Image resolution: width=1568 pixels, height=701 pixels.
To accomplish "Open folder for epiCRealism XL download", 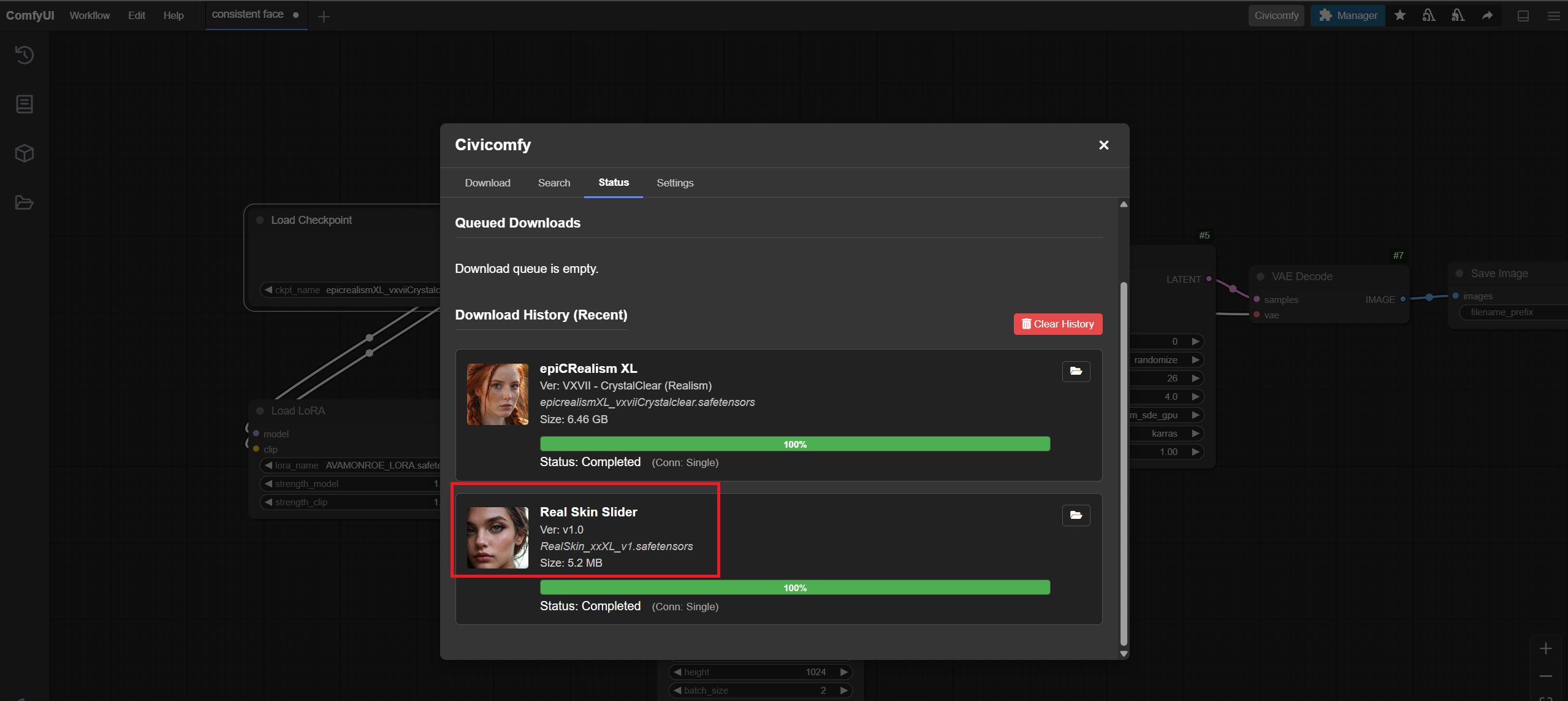I will [1076, 371].
